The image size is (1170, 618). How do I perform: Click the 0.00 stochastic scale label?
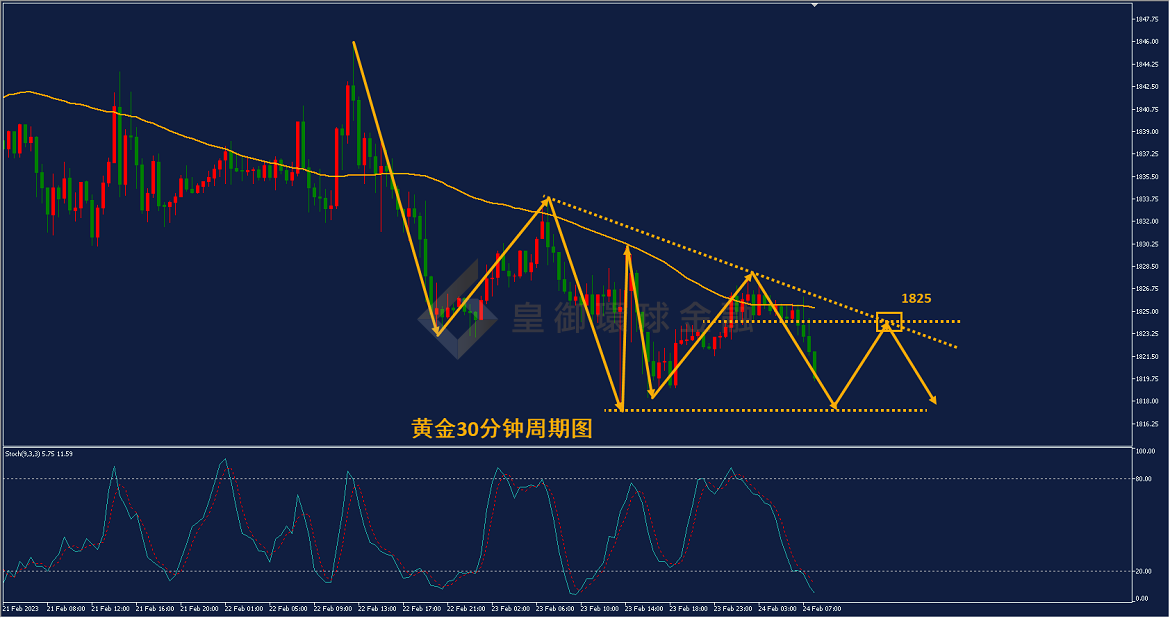tap(1142, 599)
